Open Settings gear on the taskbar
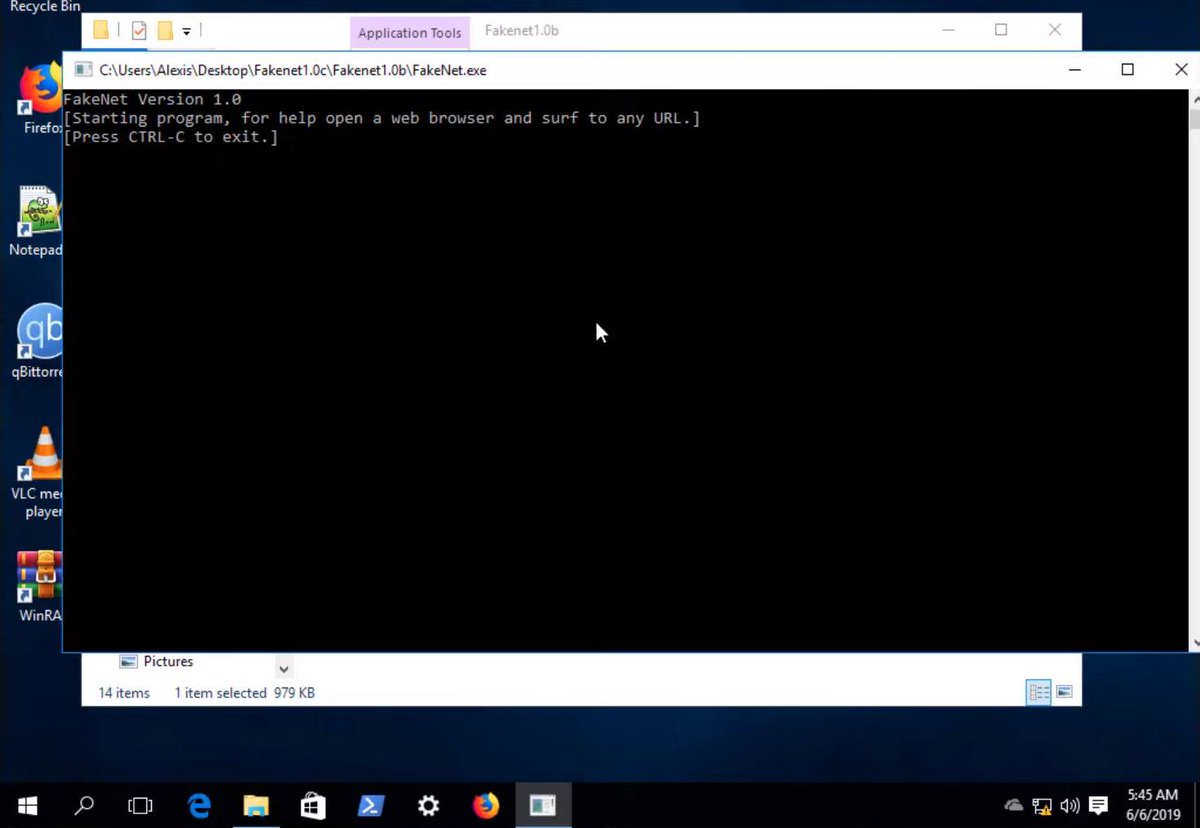 [428, 805]
